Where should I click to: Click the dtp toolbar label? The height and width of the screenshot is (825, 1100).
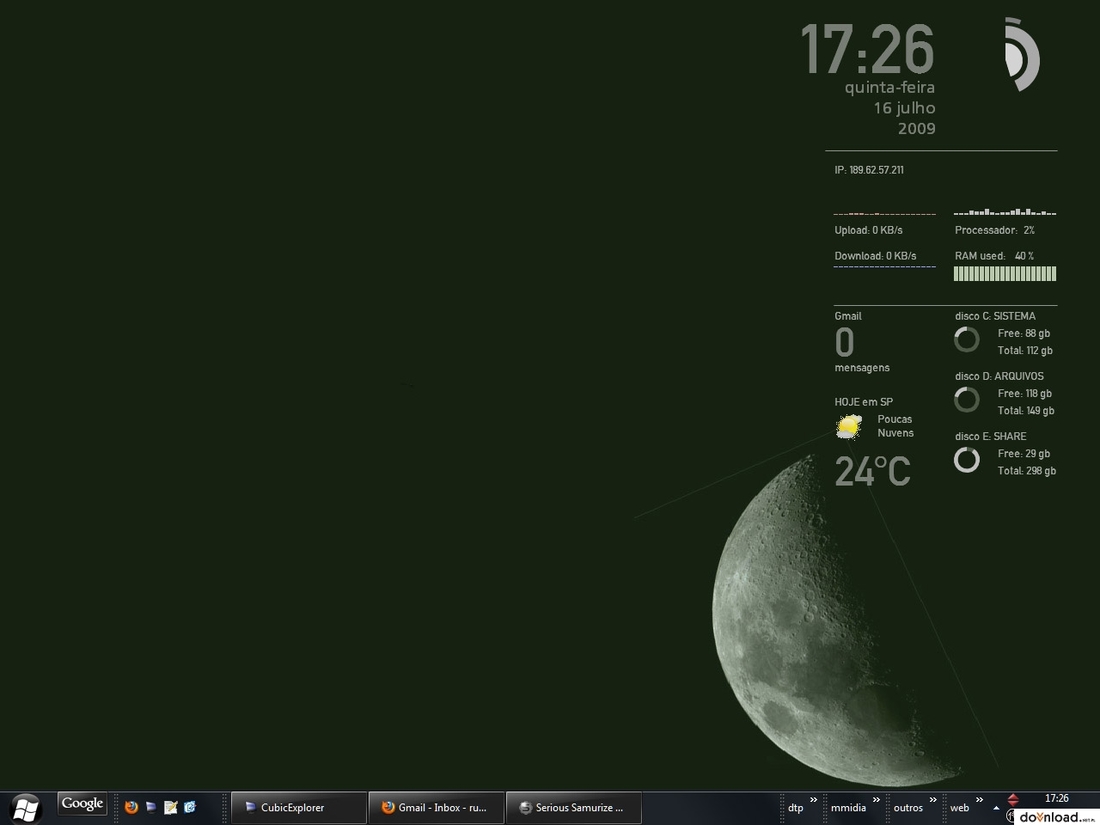tap(796, 808)
